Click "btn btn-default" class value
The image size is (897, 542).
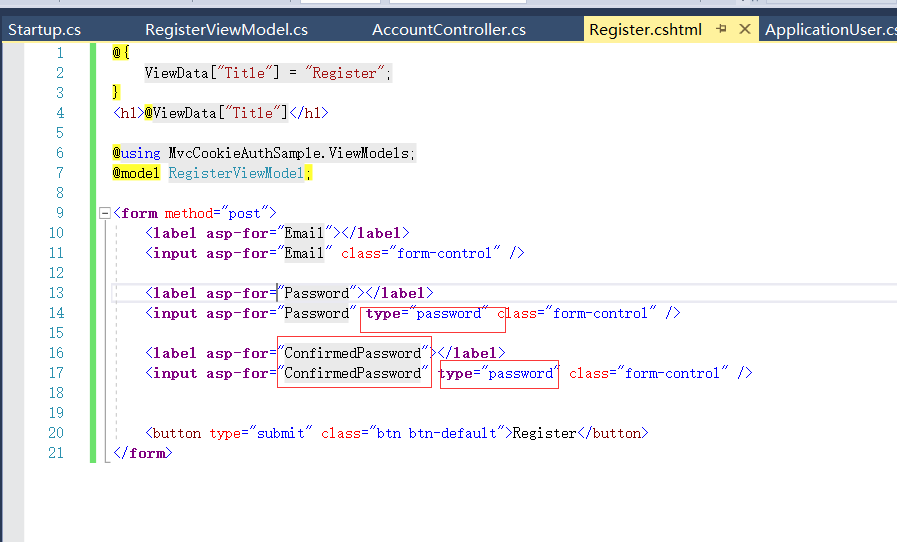pos(436,434)
